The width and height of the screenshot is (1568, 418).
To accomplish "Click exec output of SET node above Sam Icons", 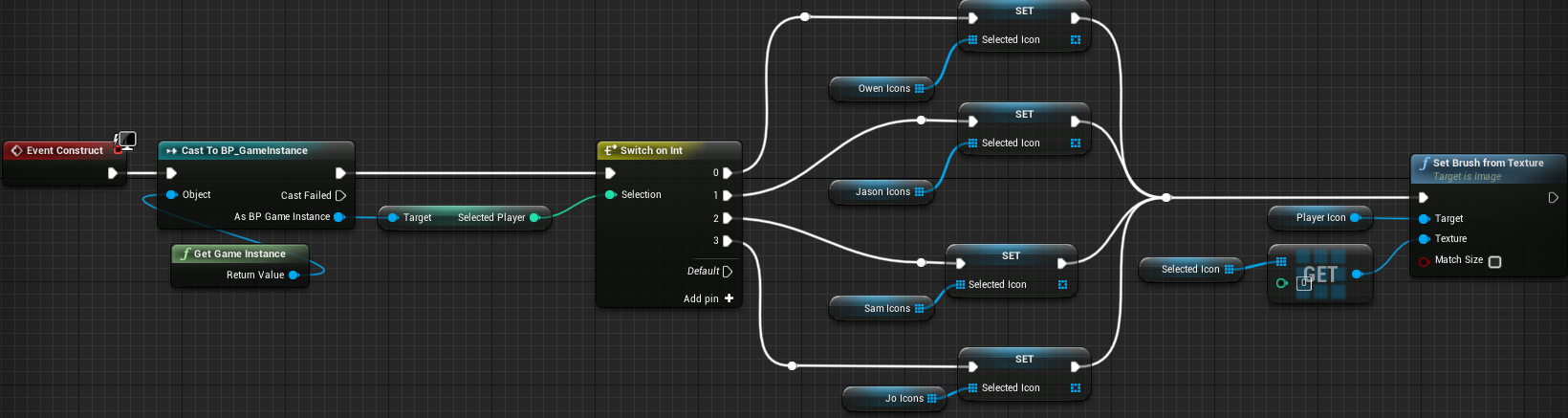I will pyautogui.click(x=1062, y=263).
